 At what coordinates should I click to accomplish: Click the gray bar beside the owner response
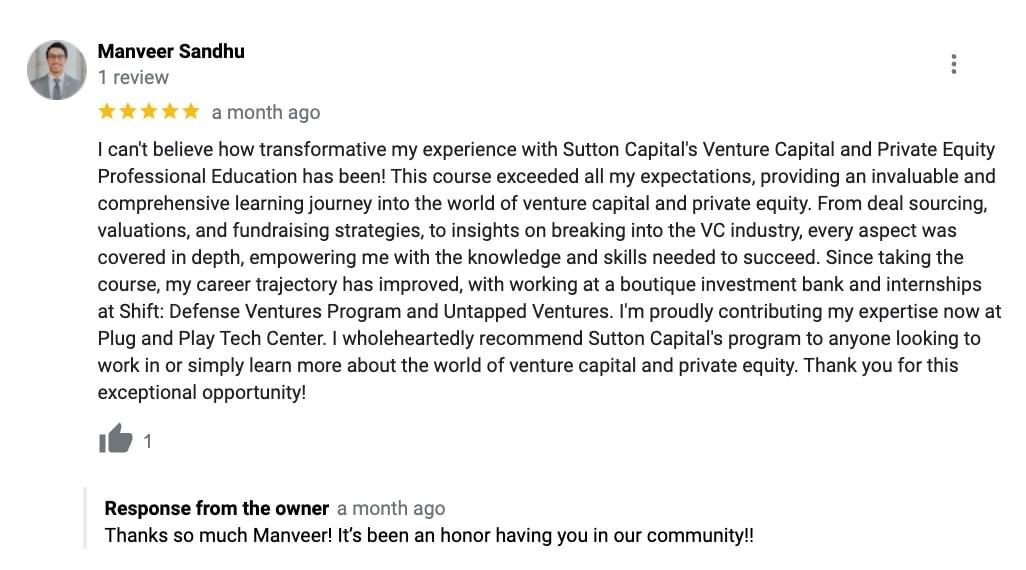pyautogui.click(x=85, y=518)
